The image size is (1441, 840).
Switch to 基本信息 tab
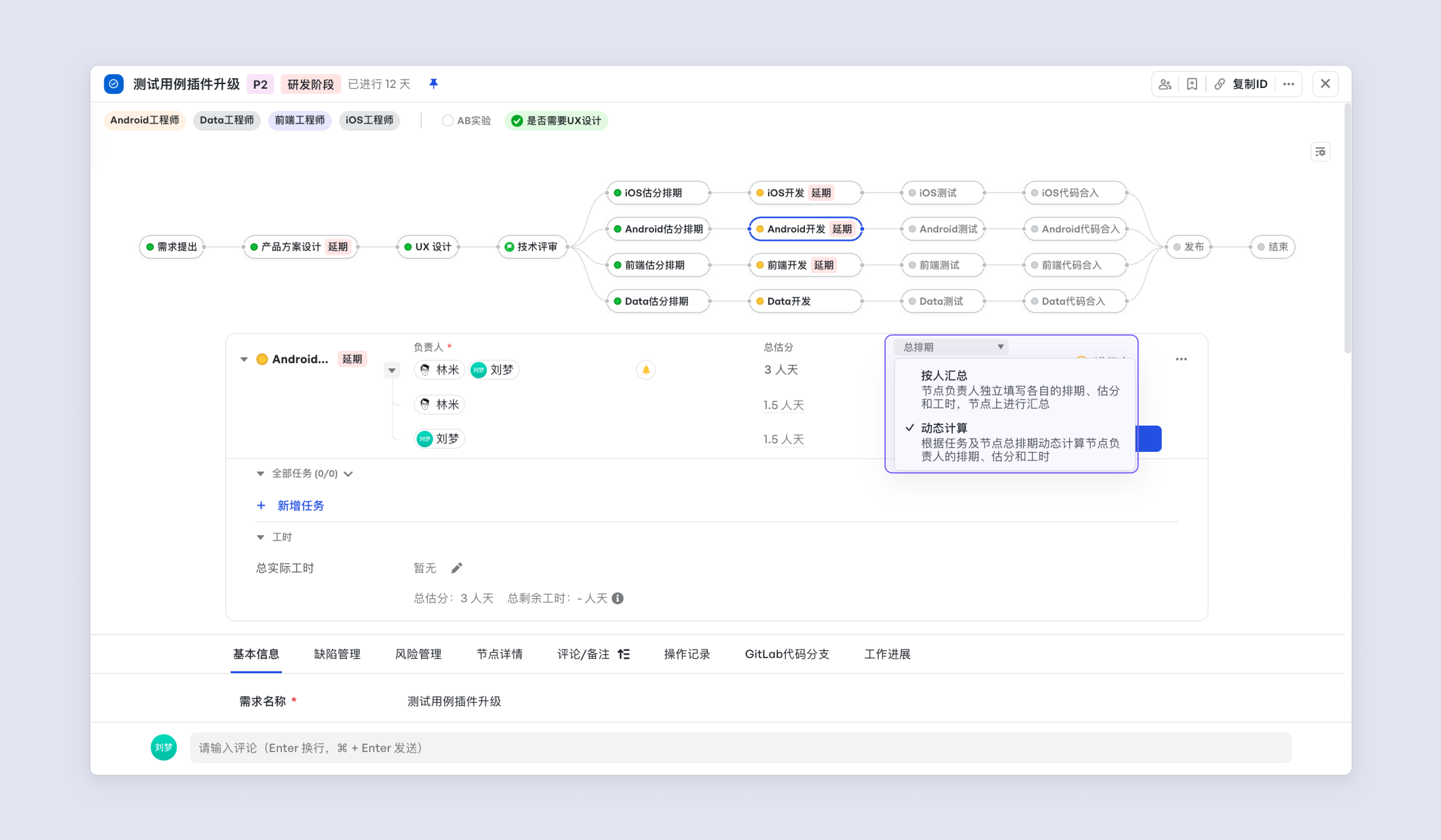click(256, 654)
